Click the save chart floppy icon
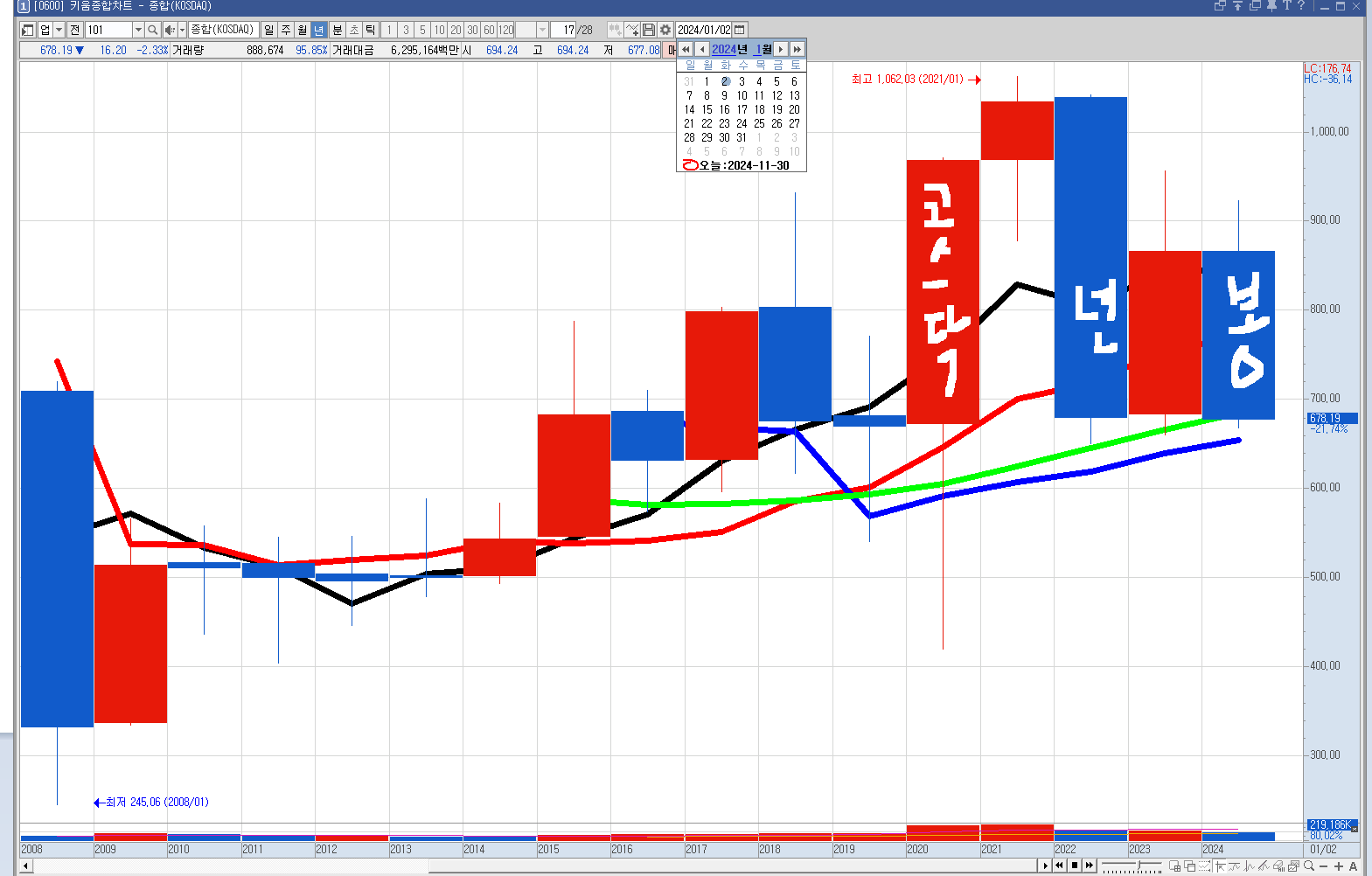 point(649,30)
